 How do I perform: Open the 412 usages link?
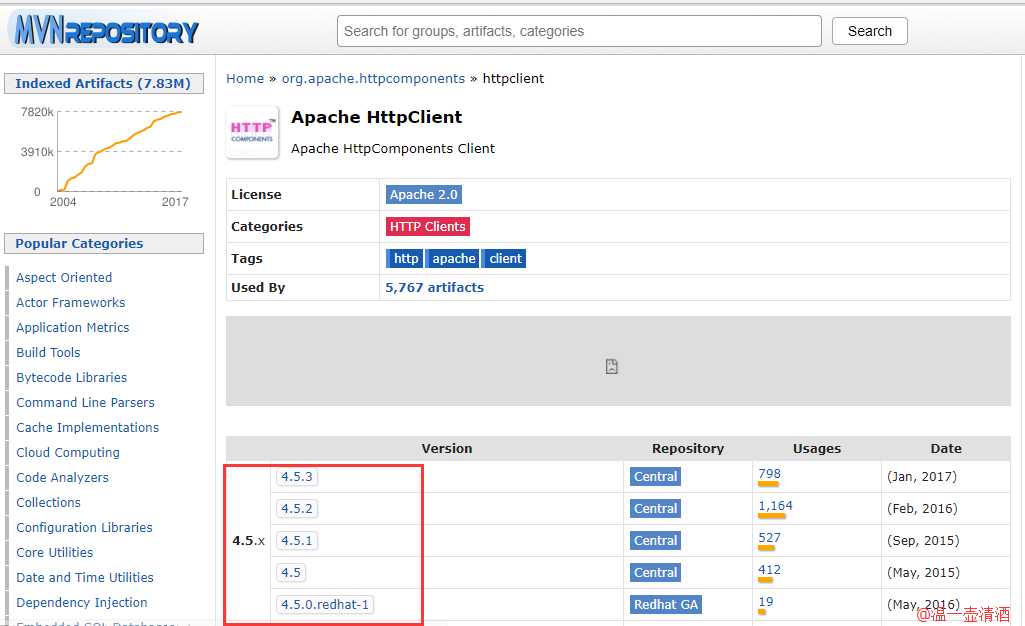point(769,570)
